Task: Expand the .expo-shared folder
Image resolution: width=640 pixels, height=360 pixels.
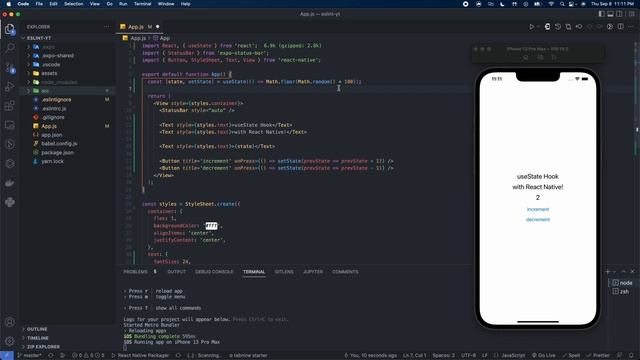Action: (57, 56)
